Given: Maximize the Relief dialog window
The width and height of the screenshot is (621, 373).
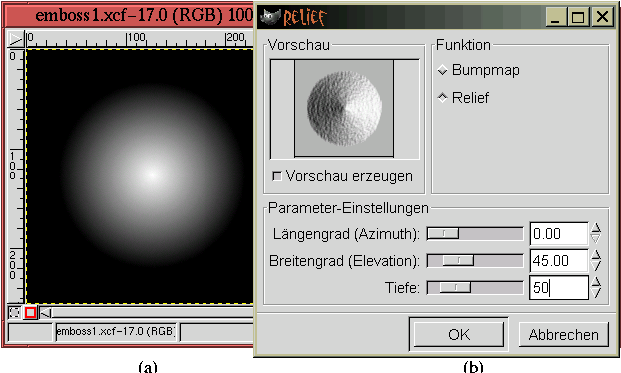Looking at the screenshot, I should coord(578,17).
